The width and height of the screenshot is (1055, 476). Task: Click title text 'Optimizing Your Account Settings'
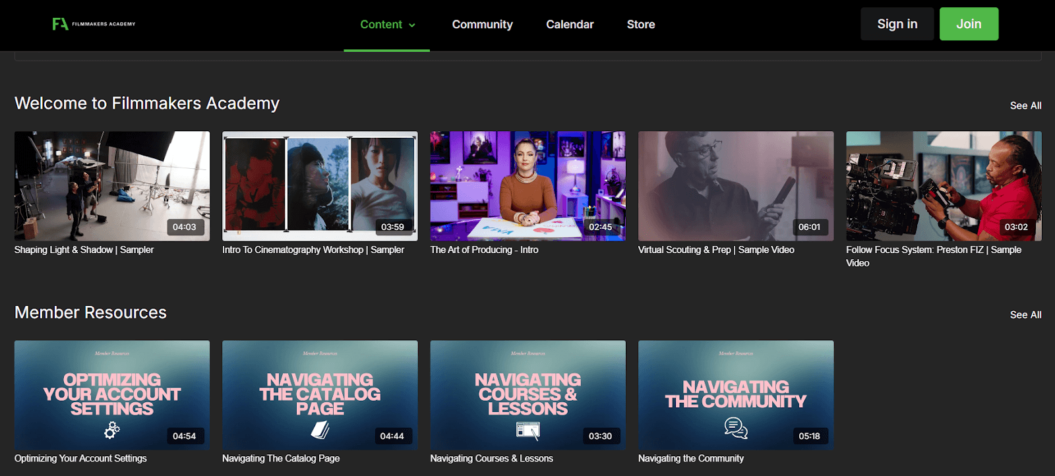[x=80, y=458]
